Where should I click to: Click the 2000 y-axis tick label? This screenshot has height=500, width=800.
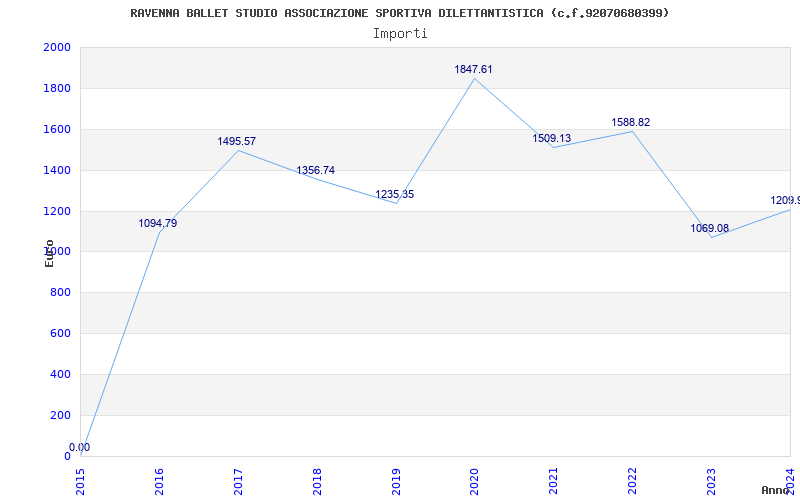(57, 47)
